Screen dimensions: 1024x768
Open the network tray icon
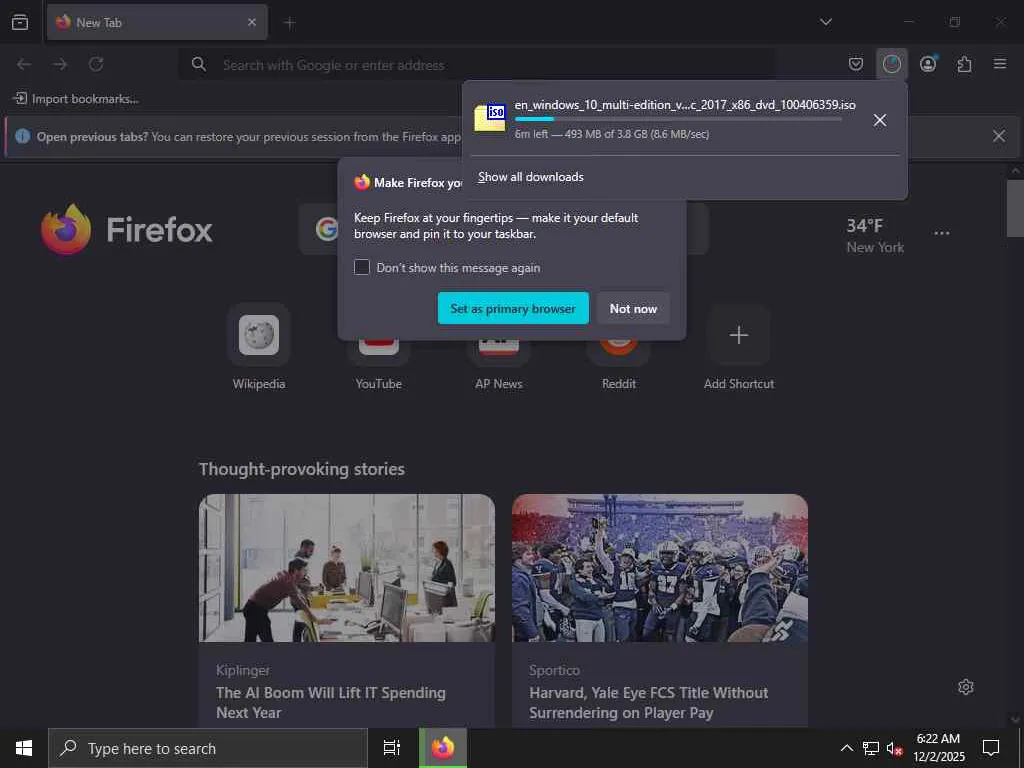[x=871, y=748]
